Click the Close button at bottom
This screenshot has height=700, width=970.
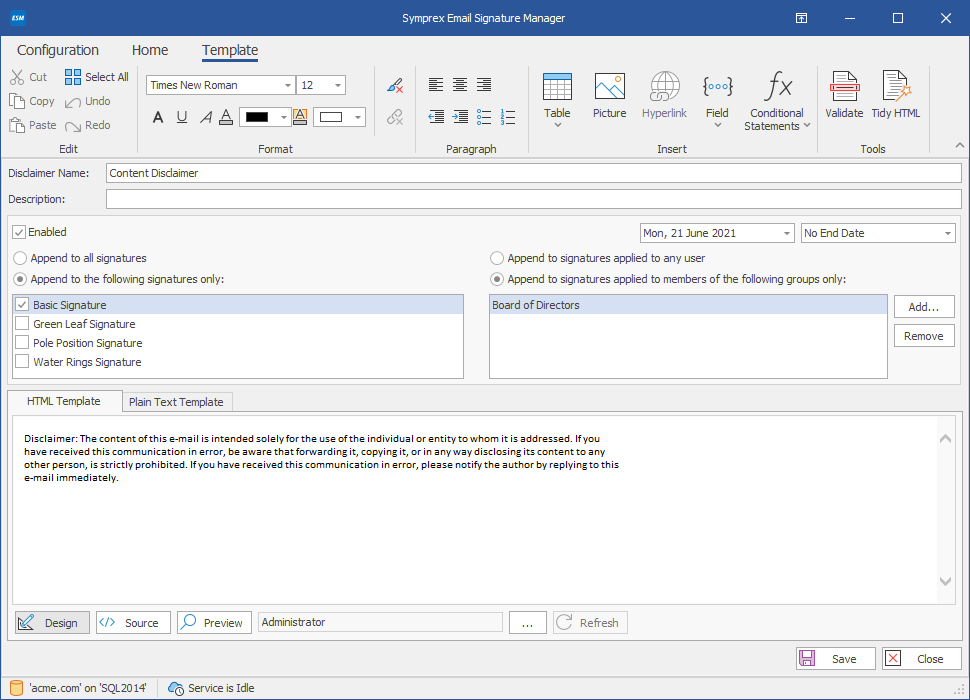tap(921, 659)
